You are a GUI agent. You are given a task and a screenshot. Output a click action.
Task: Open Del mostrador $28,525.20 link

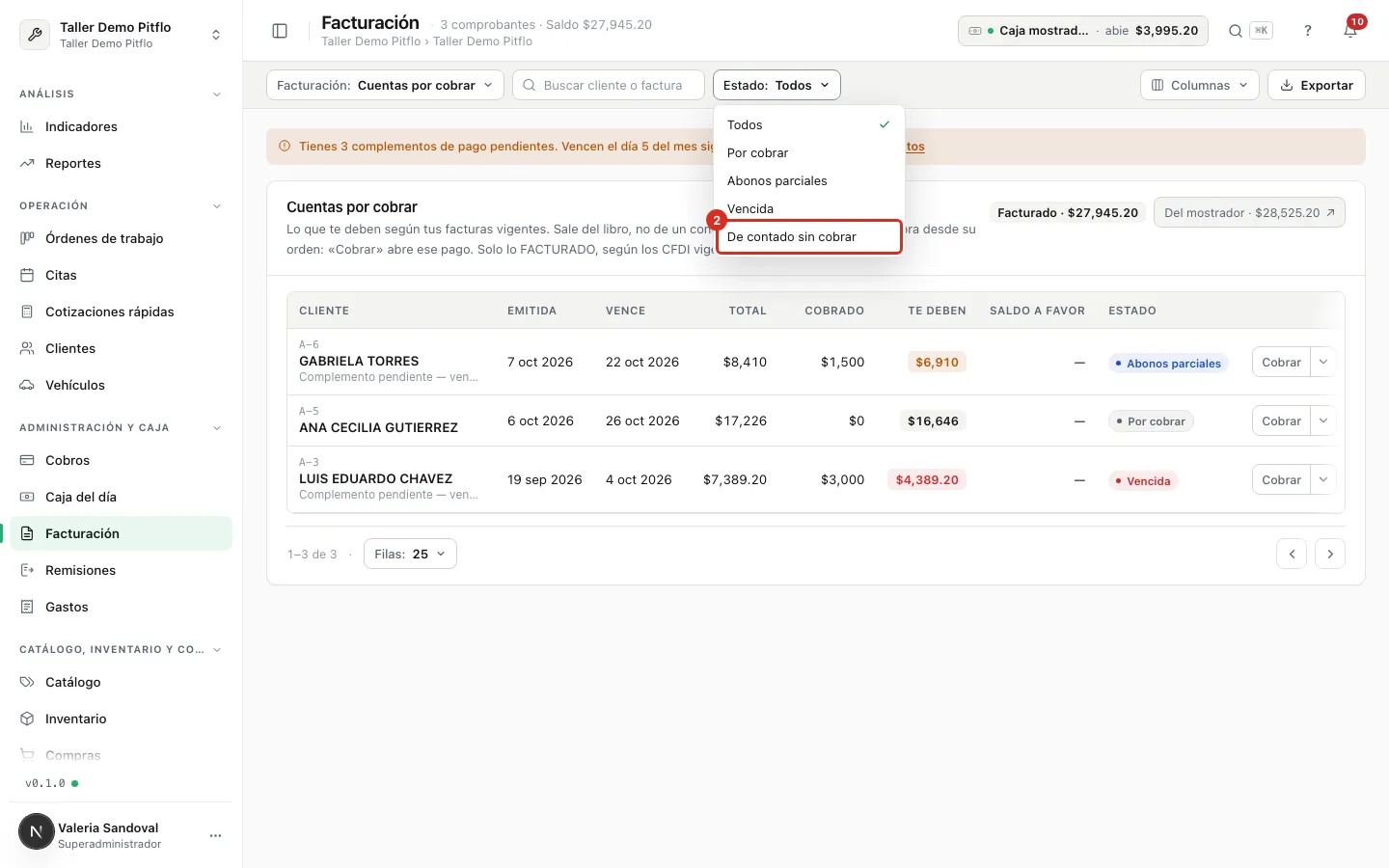pos(1249,212)
